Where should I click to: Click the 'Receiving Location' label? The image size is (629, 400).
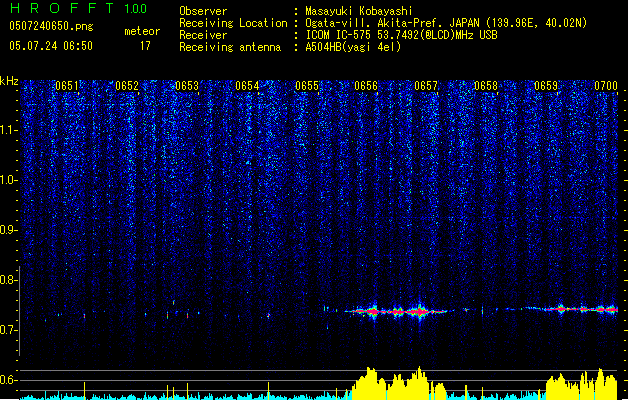tap(233, 23)
